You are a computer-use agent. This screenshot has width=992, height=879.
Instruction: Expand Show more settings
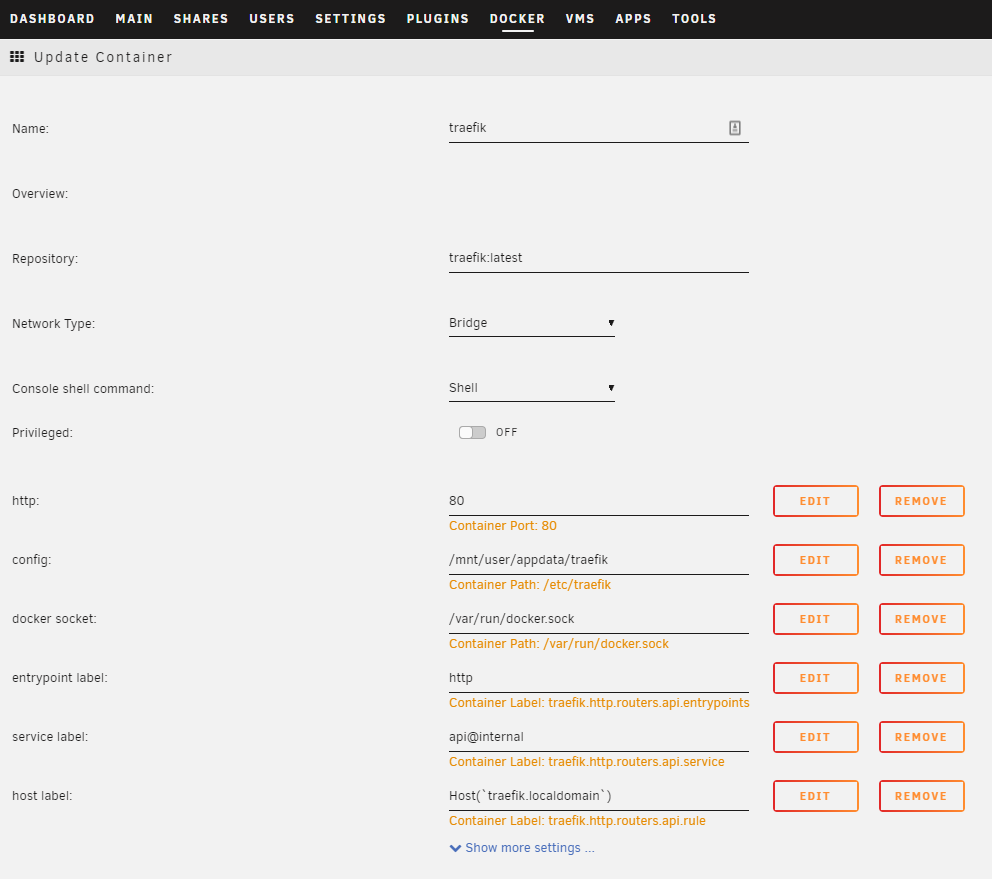point(522,848)
